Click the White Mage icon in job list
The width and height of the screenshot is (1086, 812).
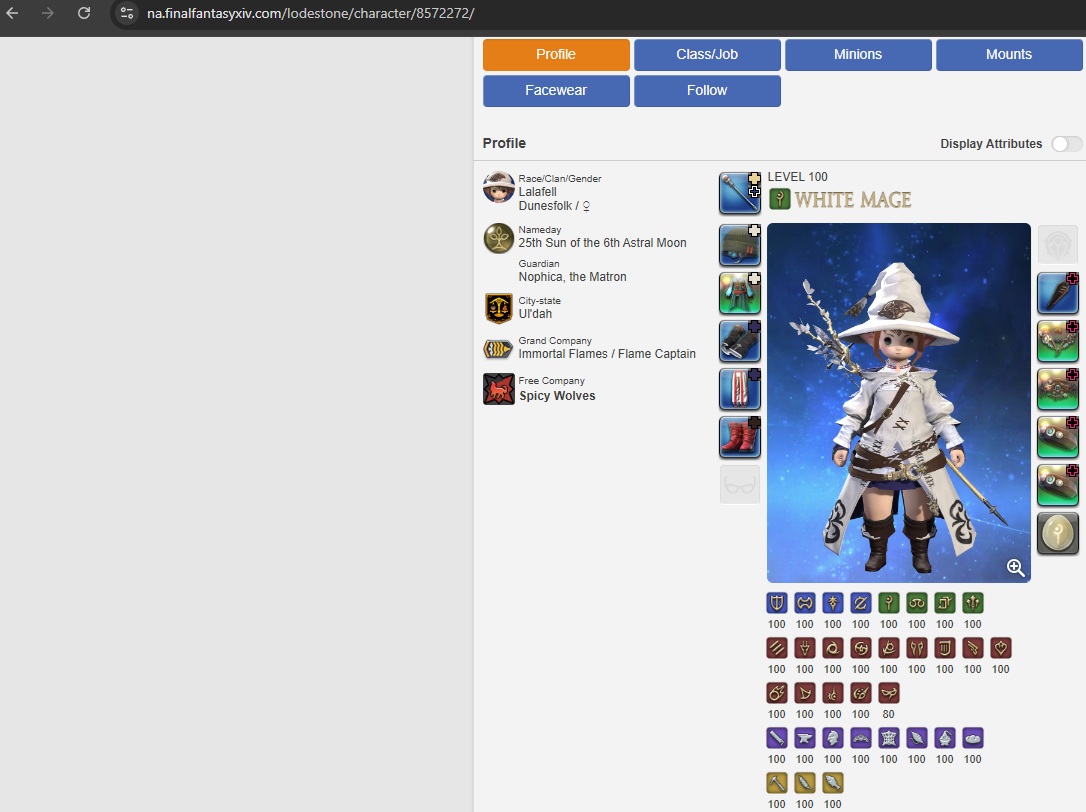tap(889, 603)
